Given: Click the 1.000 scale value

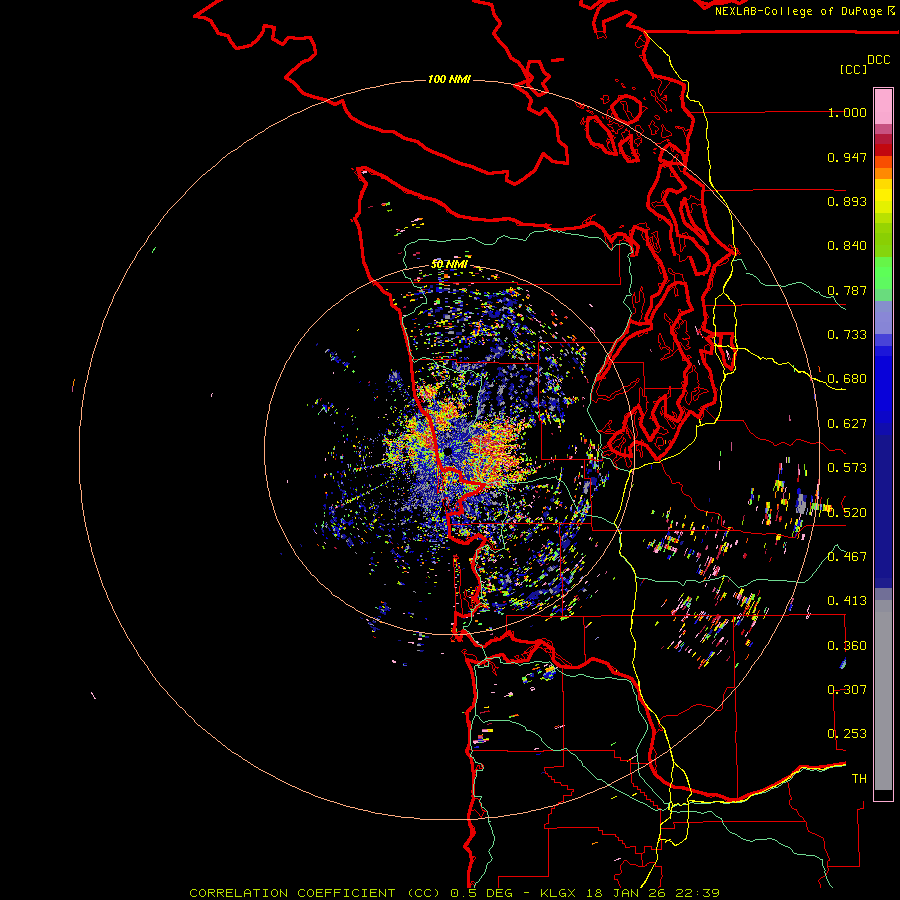Looking at the screenshot, I should pos(847,112).
